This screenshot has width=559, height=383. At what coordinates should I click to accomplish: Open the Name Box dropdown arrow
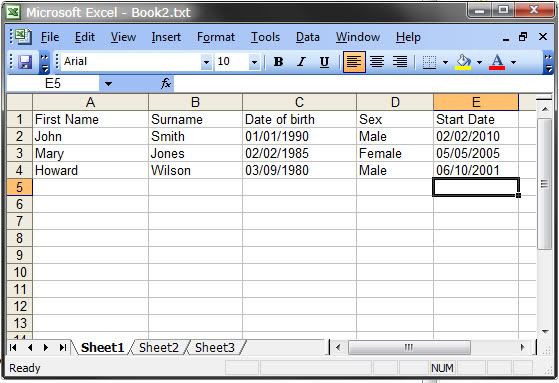(x=108, y=84)
